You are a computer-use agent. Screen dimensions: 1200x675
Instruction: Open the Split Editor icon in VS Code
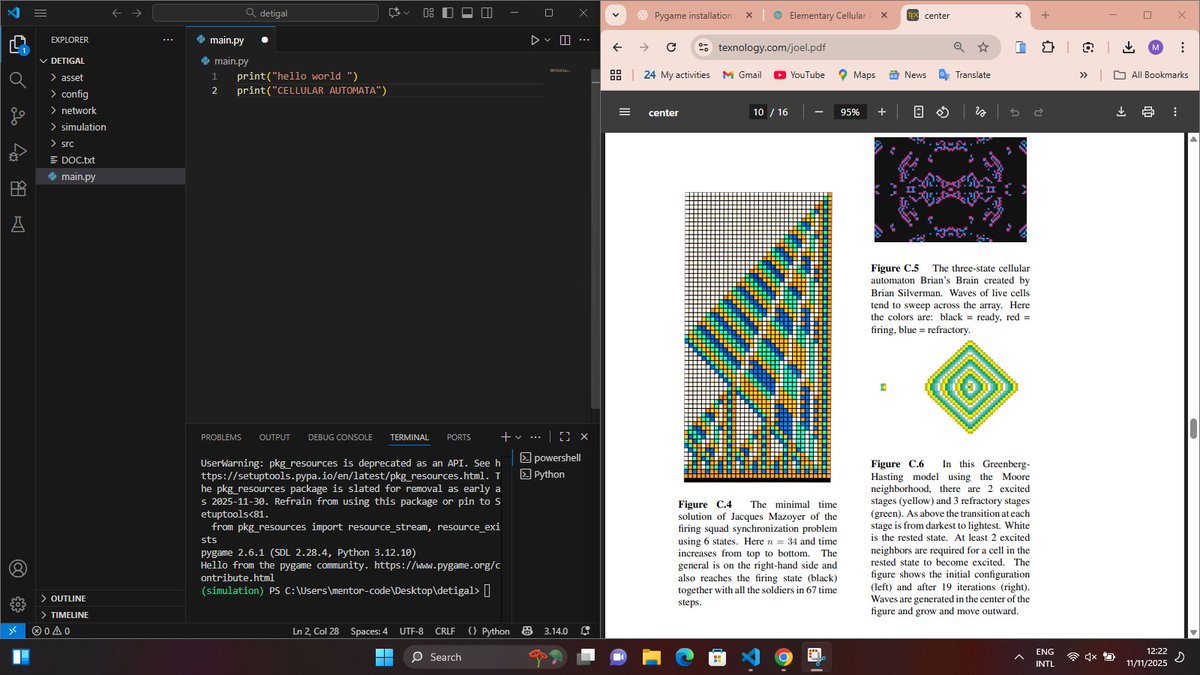[x=564, y=40]
